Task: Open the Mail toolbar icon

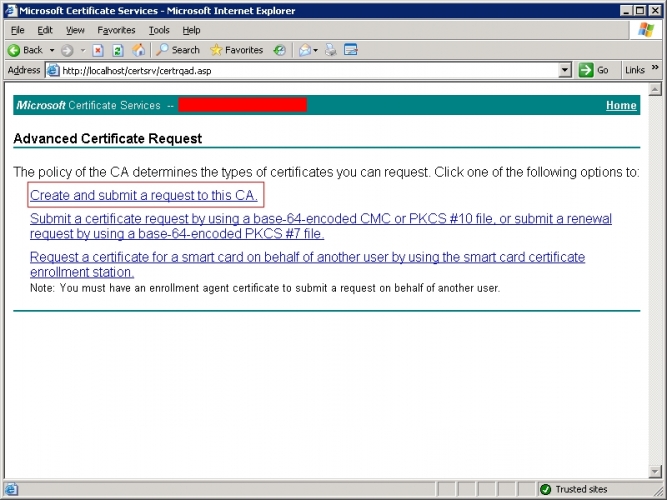Action: click(x=305, y=50)
